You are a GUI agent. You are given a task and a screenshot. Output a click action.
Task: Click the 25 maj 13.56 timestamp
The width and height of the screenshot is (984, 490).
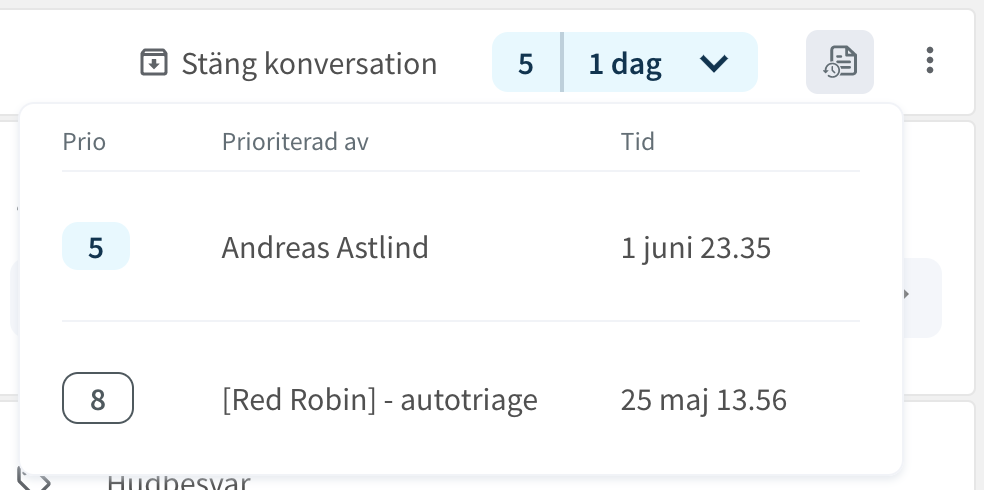(x=703, y=400)
